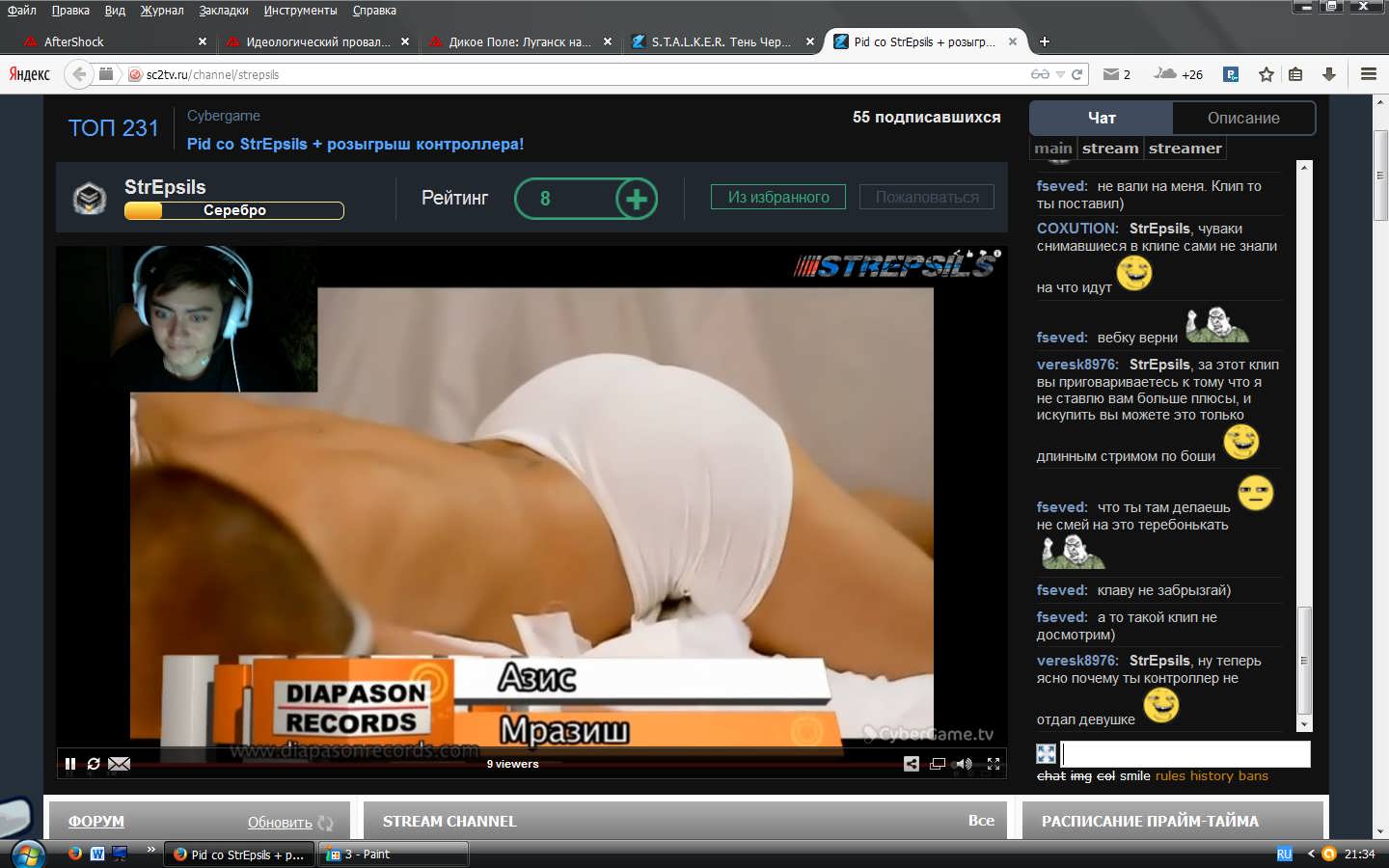Image resolution: width=1389 pixels, height=868 pixels.
Task: Open the weather widget showing +26
Action: click(x=1178, y=74)
